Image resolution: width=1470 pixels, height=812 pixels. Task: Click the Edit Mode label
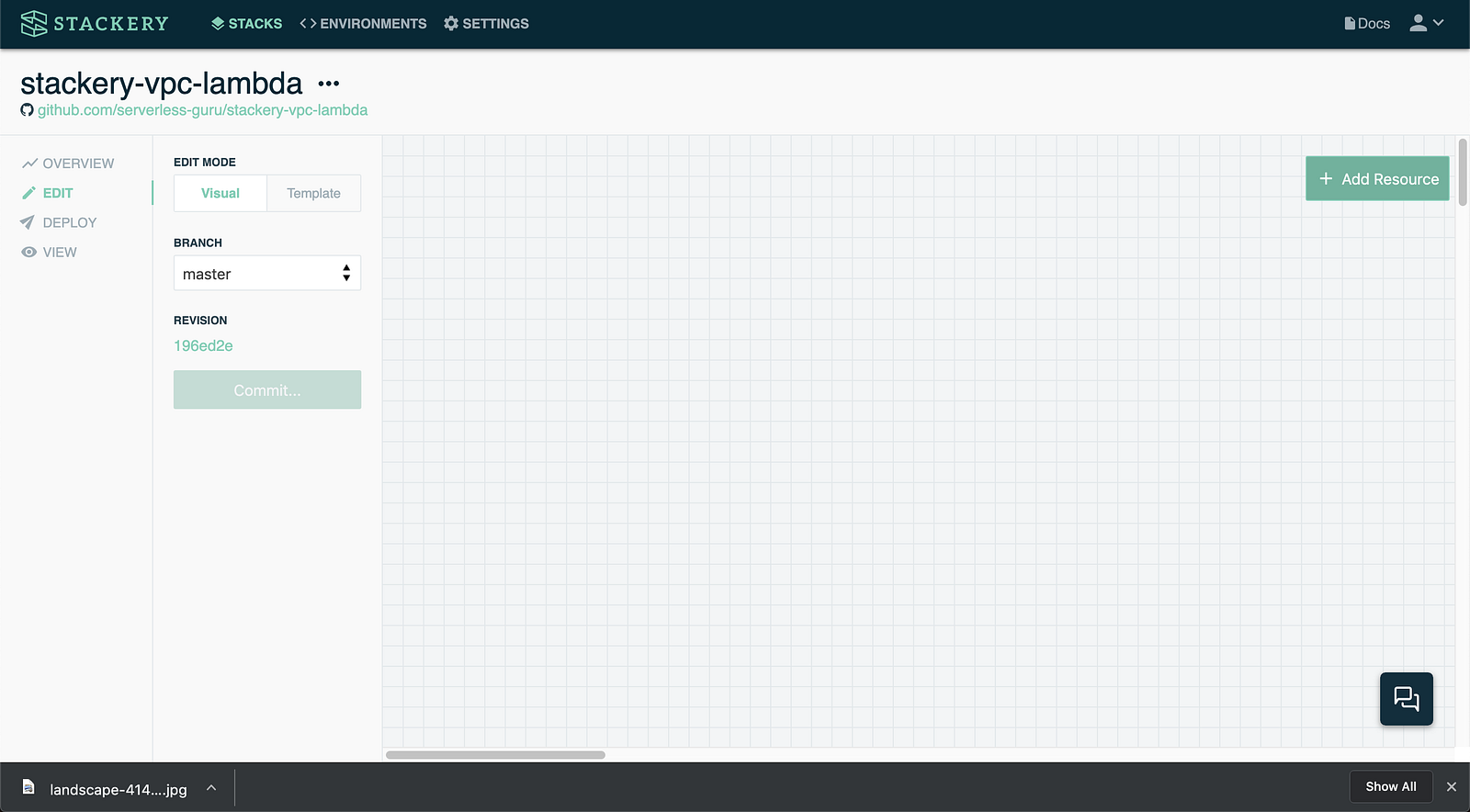pos(205,163)
